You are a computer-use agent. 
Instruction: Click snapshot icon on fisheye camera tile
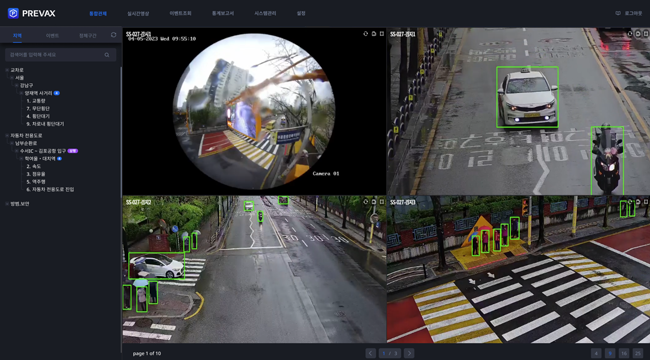tap(374, 34)
